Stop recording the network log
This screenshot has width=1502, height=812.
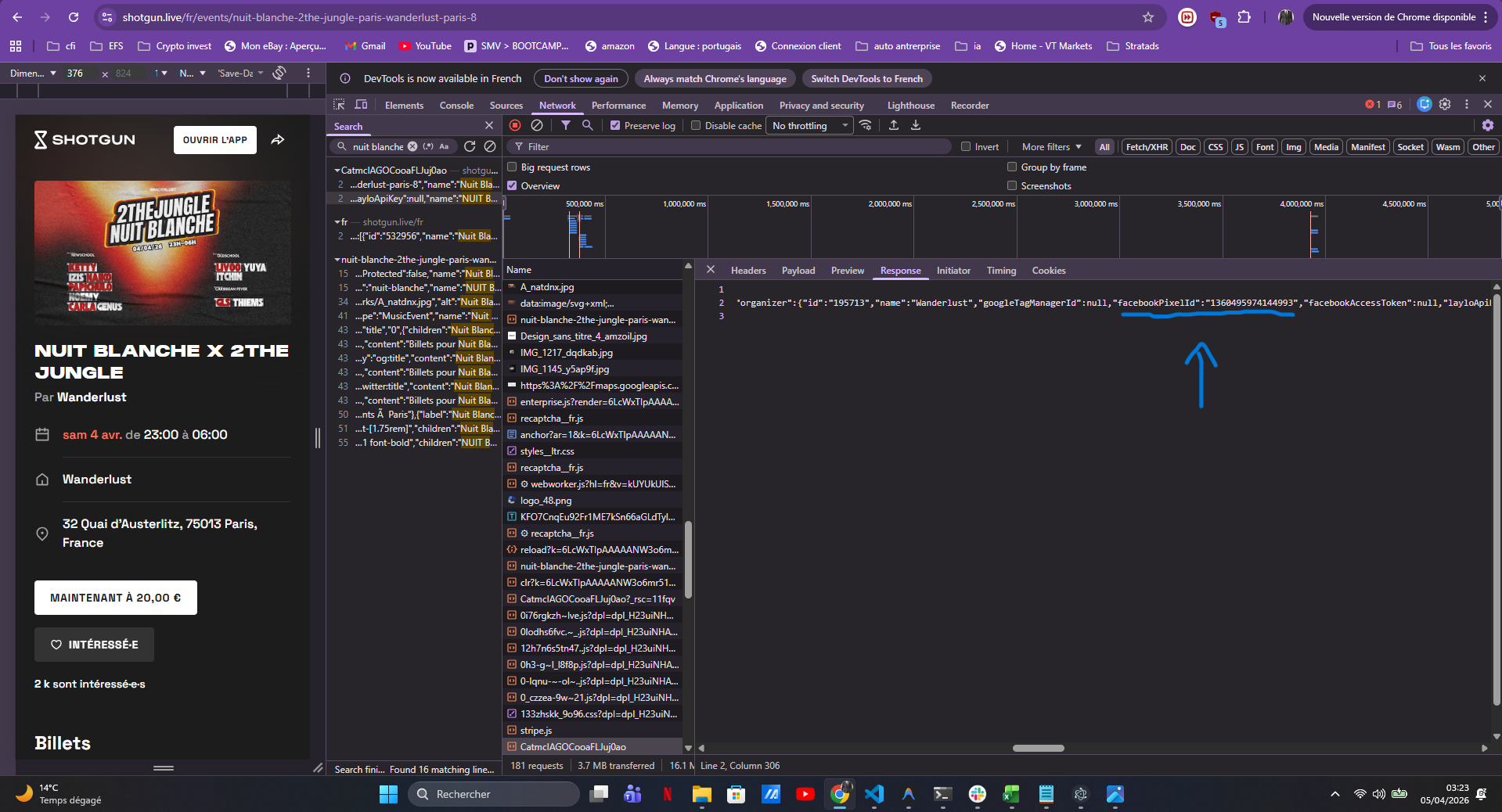pyautogui.click(x=515, y=125)
